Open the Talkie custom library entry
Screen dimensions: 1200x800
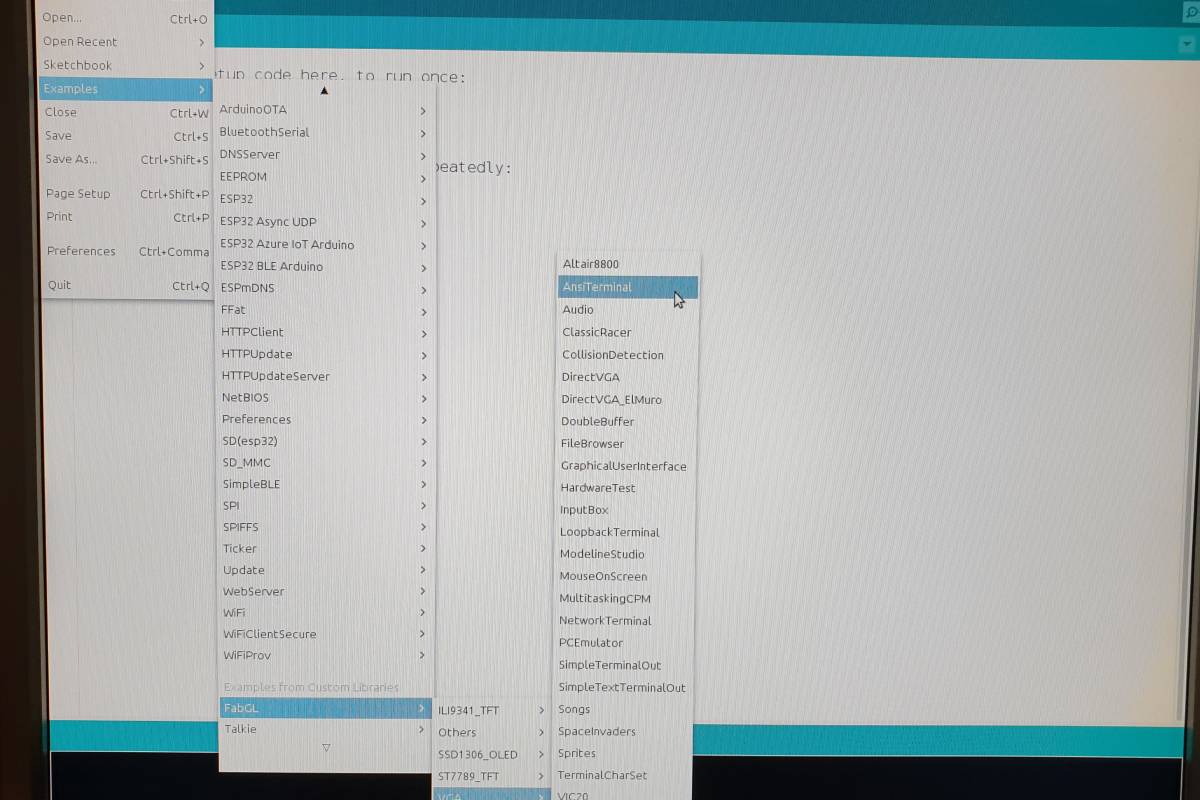[x=325, y=729]
